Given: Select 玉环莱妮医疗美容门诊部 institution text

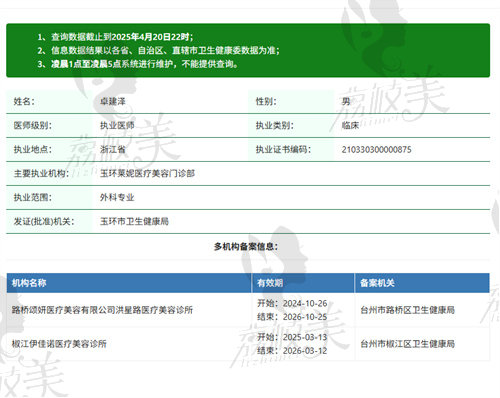Looking at the screenshot, I should 147,173.
